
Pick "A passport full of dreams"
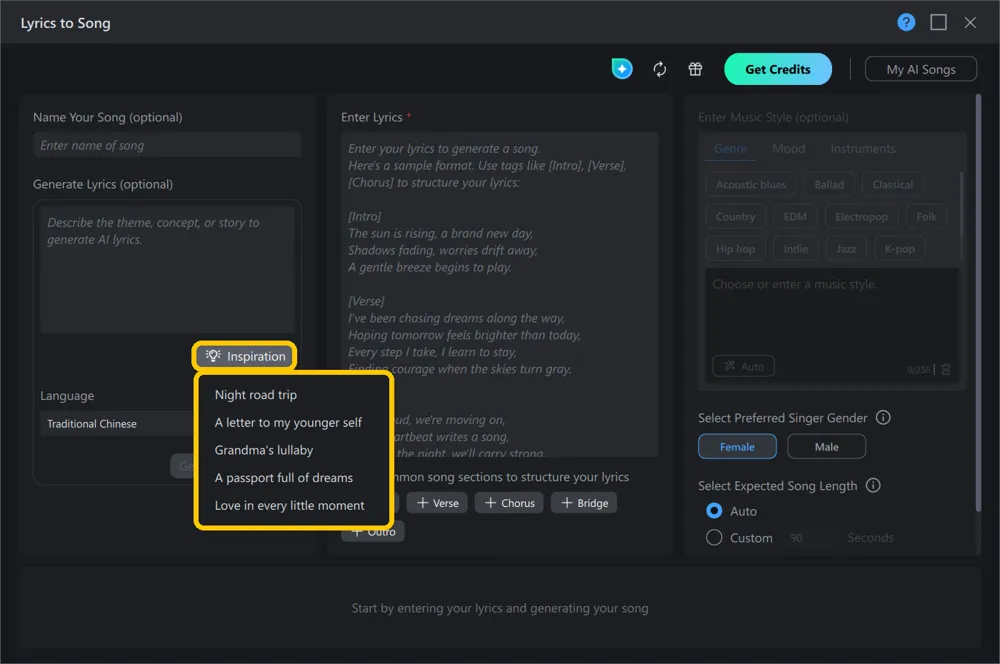tap(284, 477)
